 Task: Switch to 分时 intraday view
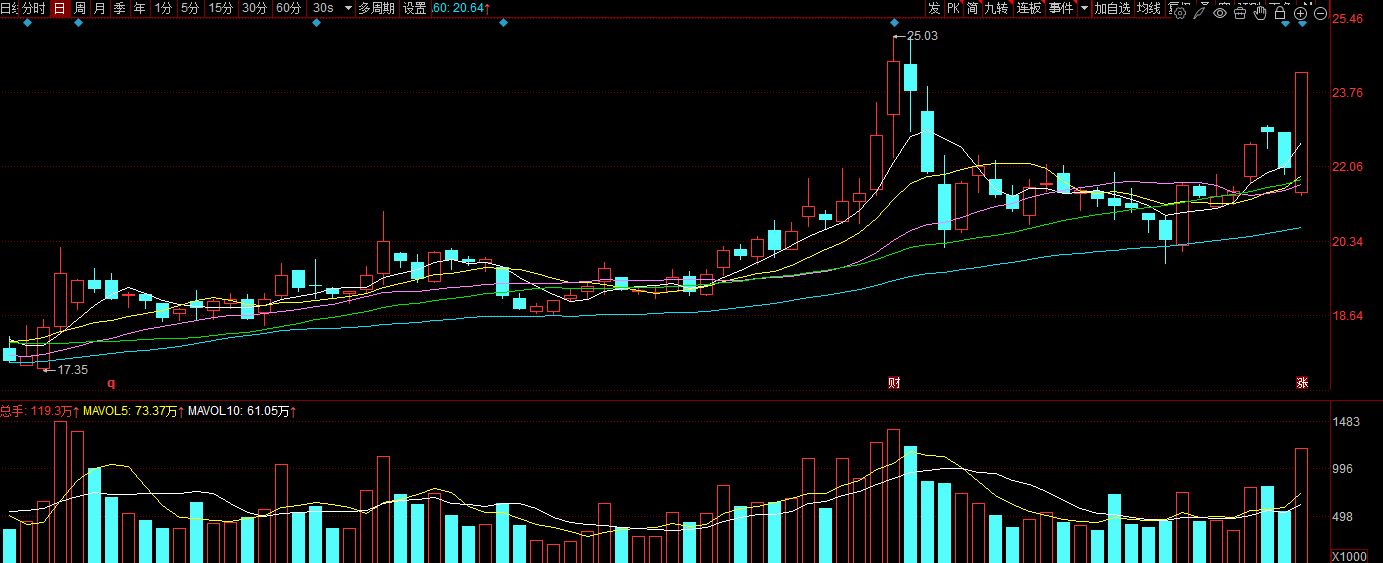(x=34, y=8)
